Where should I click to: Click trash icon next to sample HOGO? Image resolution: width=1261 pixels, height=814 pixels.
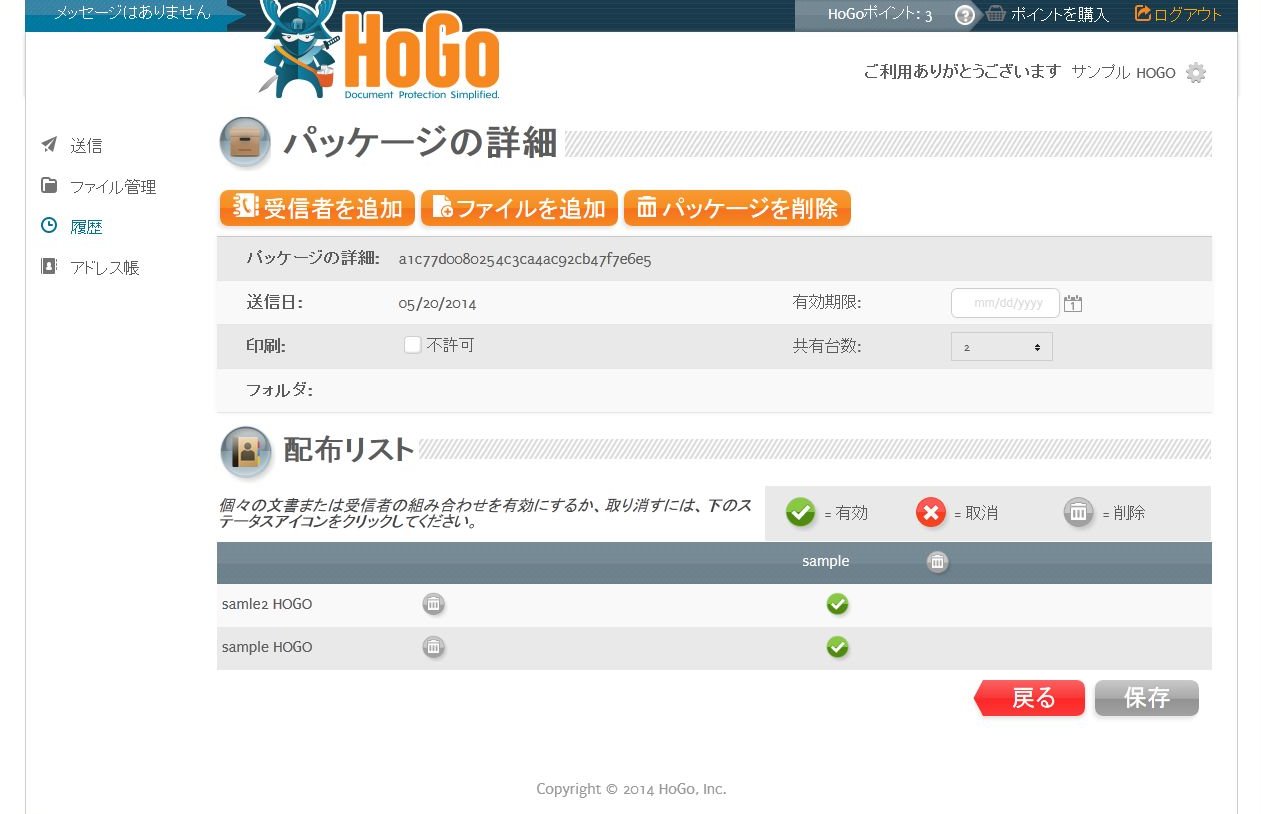433,647
